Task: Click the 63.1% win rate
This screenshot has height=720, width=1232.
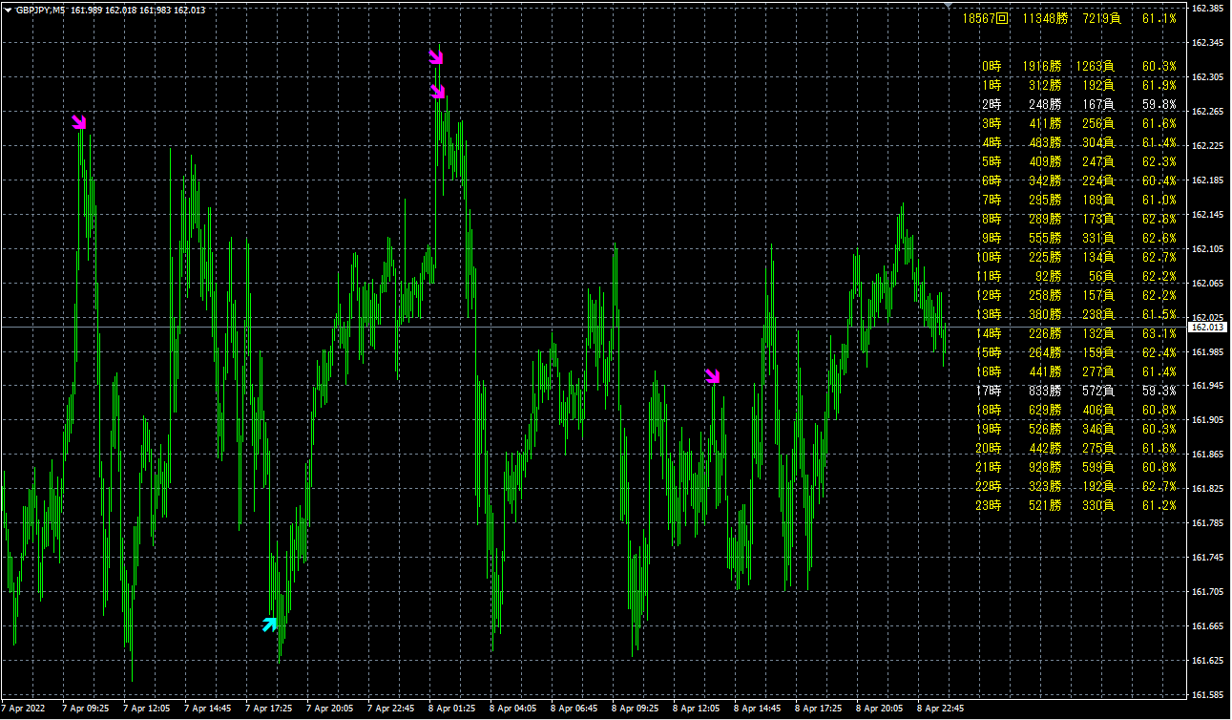Action: click(1159, 334)
